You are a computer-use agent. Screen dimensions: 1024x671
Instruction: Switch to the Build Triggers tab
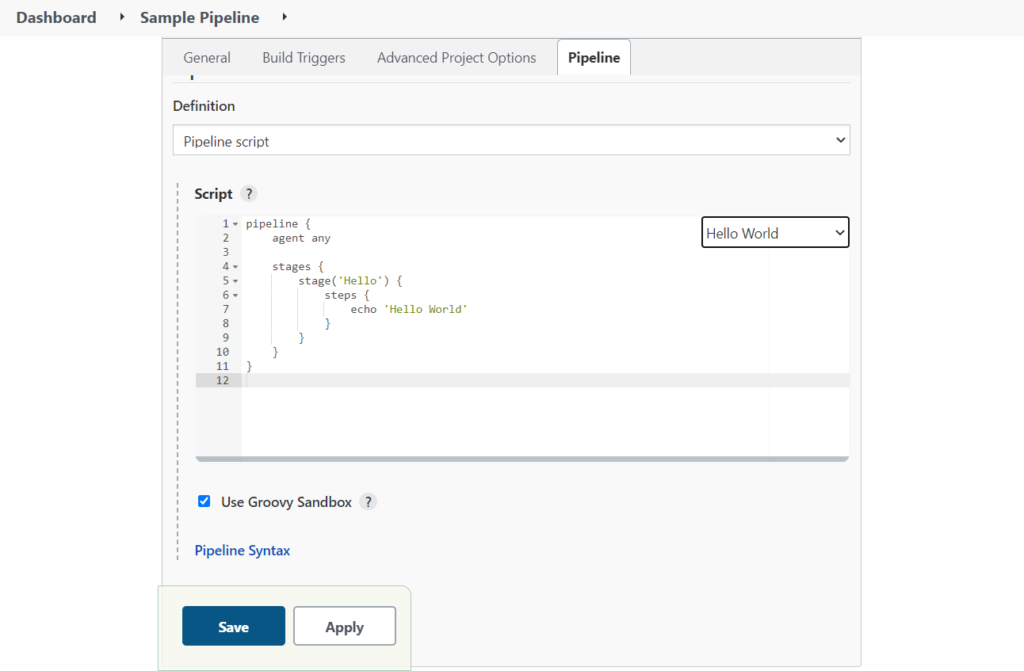303,57
